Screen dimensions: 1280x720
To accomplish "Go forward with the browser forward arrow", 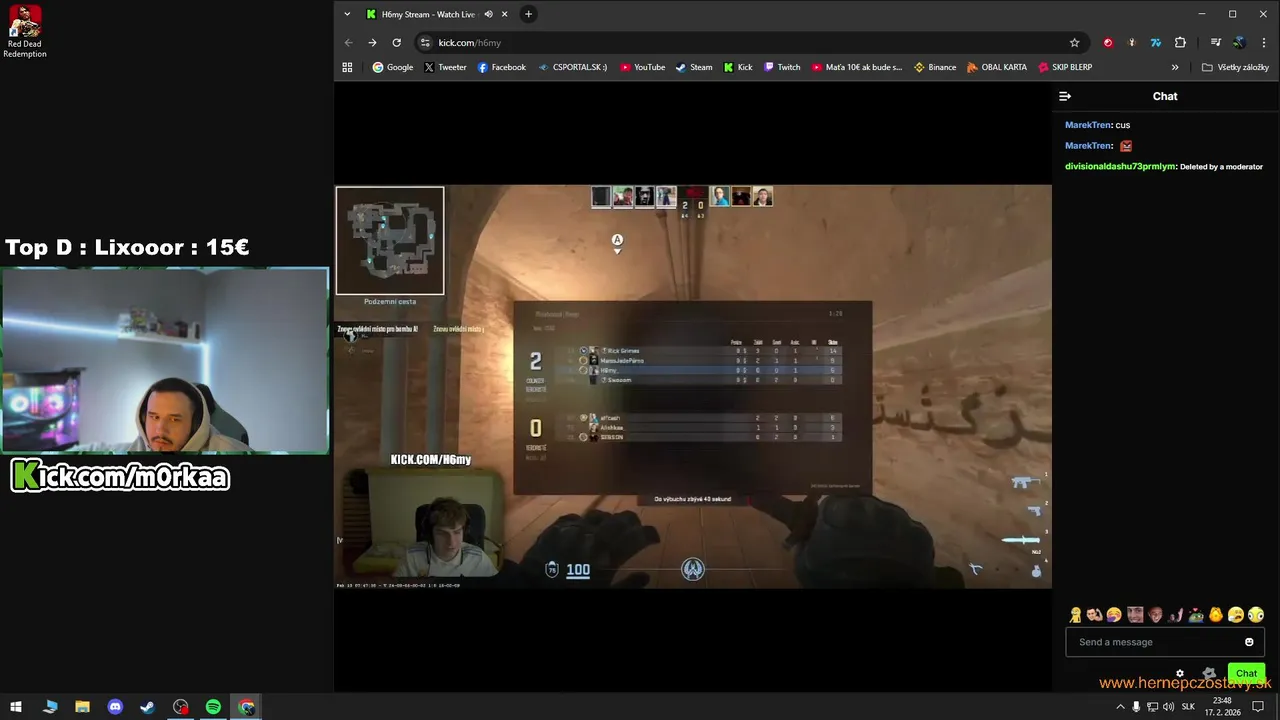I will tap(372, 43).
